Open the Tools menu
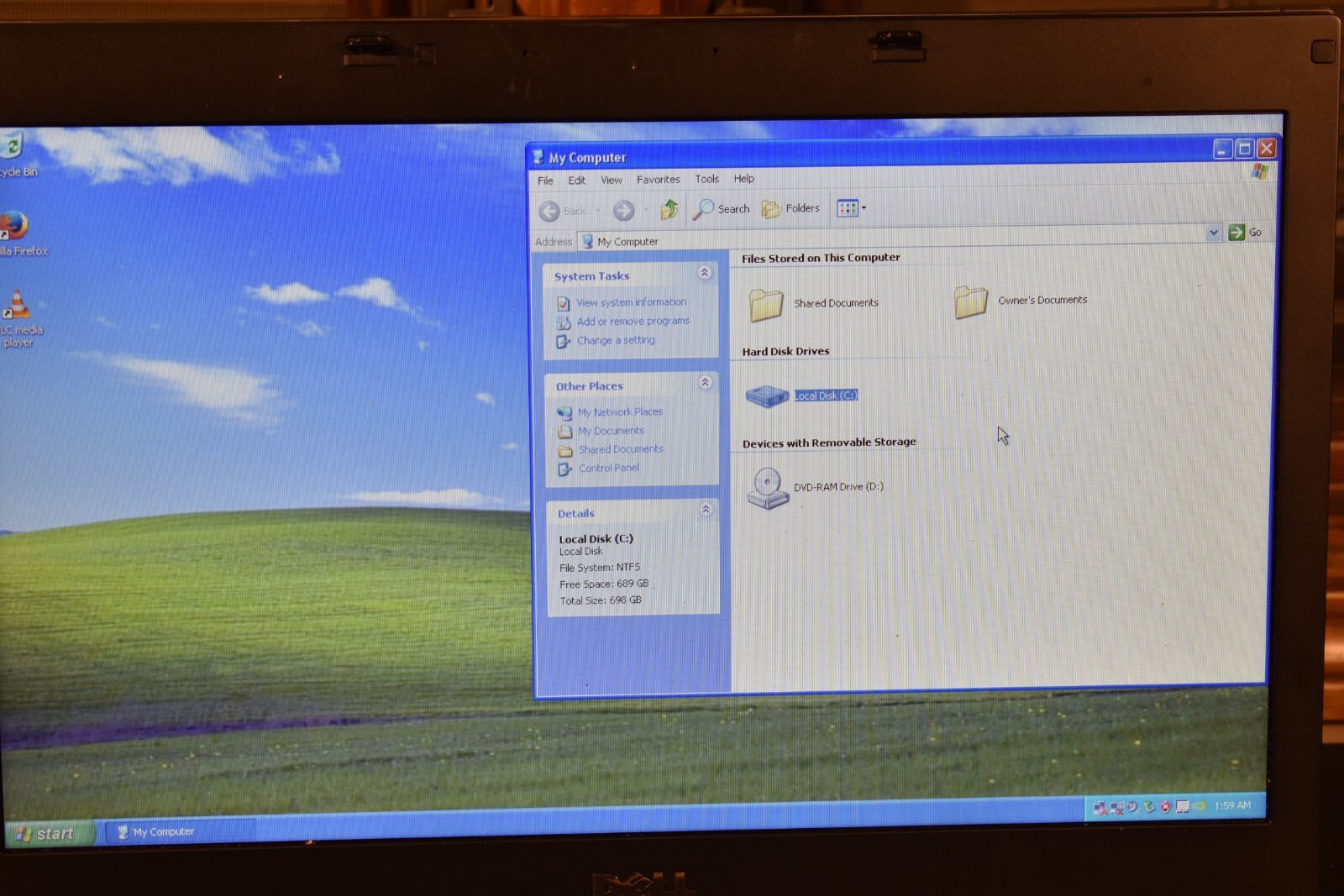The image size is (1344, 896). [x=706, y=179]
